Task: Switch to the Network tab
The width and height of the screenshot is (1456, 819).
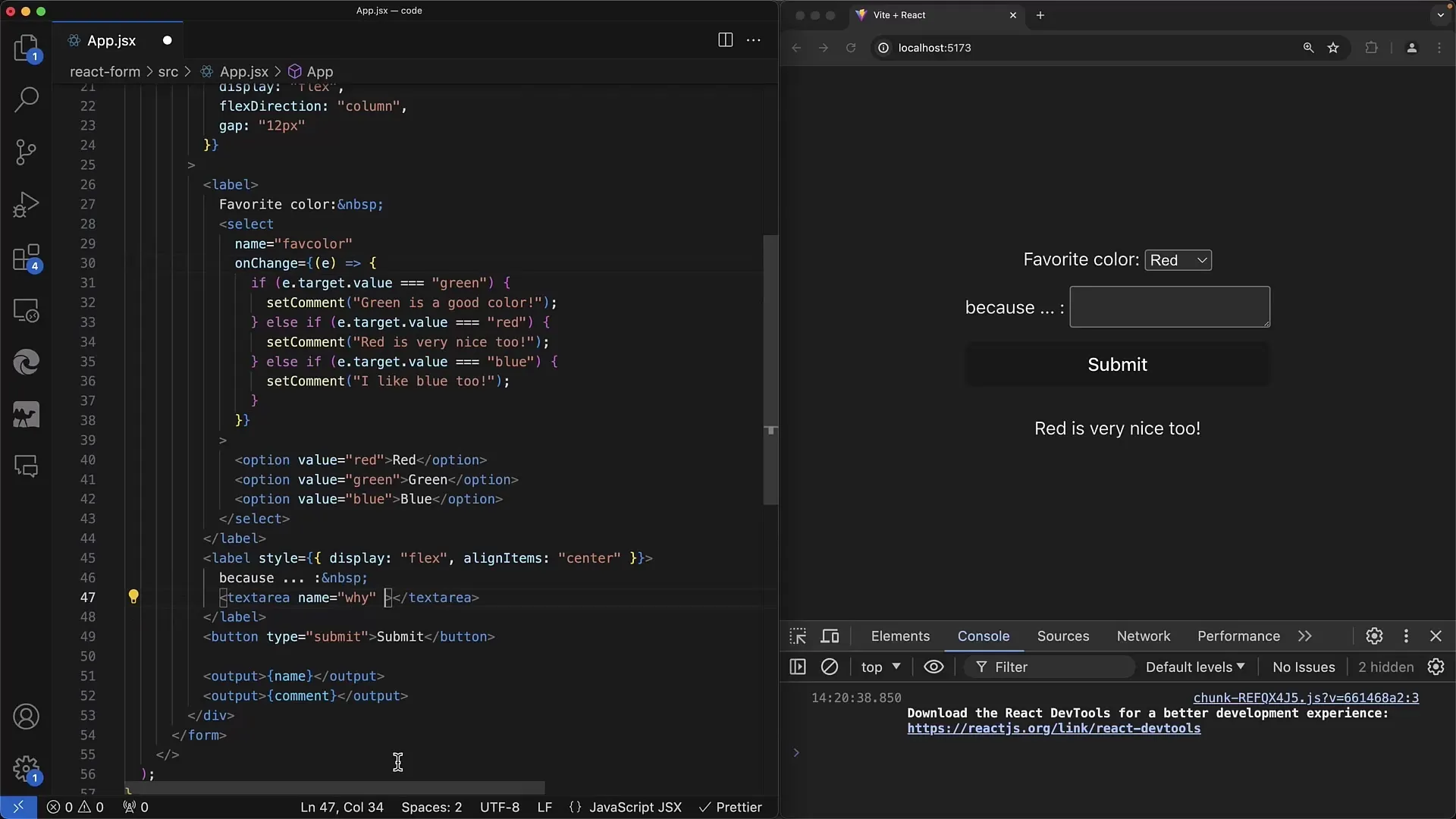Action: coord(1144,636)
